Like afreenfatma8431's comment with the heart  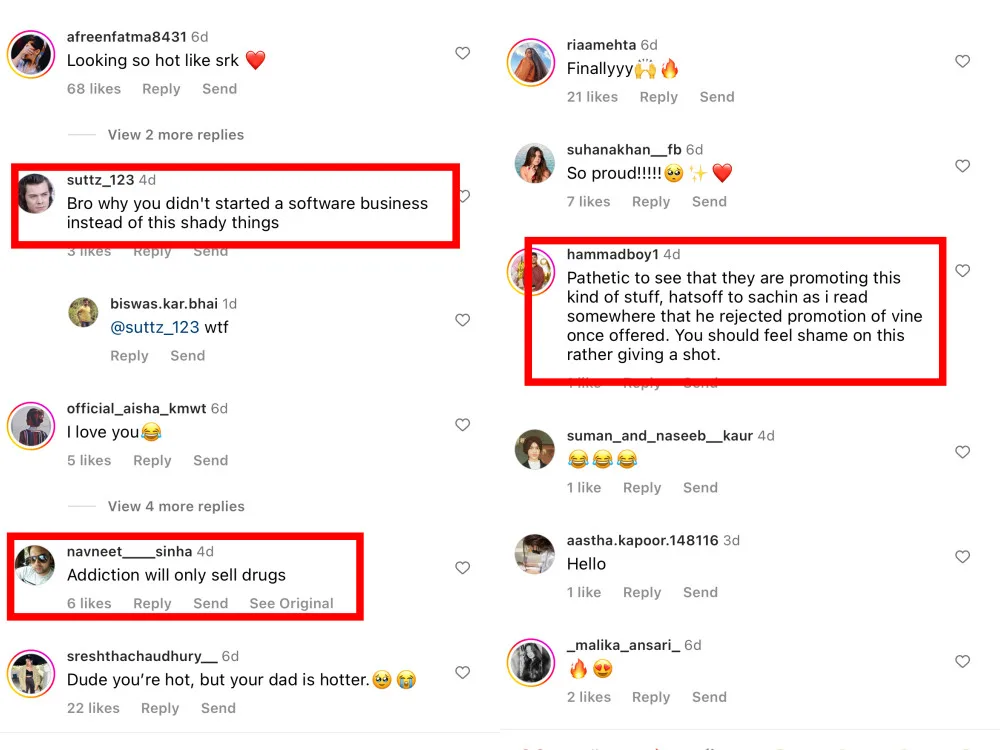(x=462, y=53)
